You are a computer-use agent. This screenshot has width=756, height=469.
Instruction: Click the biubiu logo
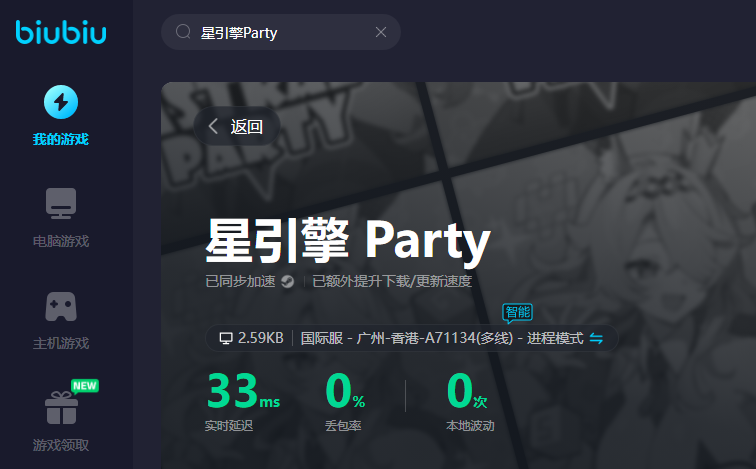point(61,32)
